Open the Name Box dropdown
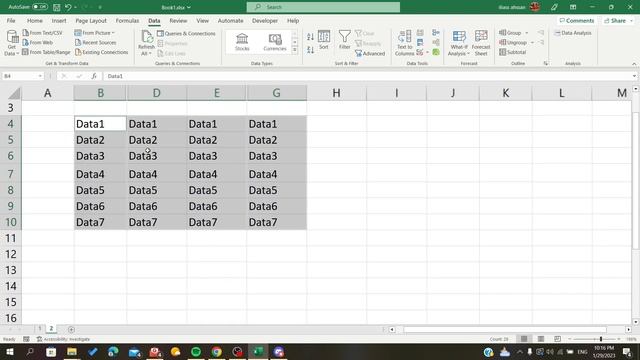The width and height of the screenshot is (640, 360). point(40,76)
